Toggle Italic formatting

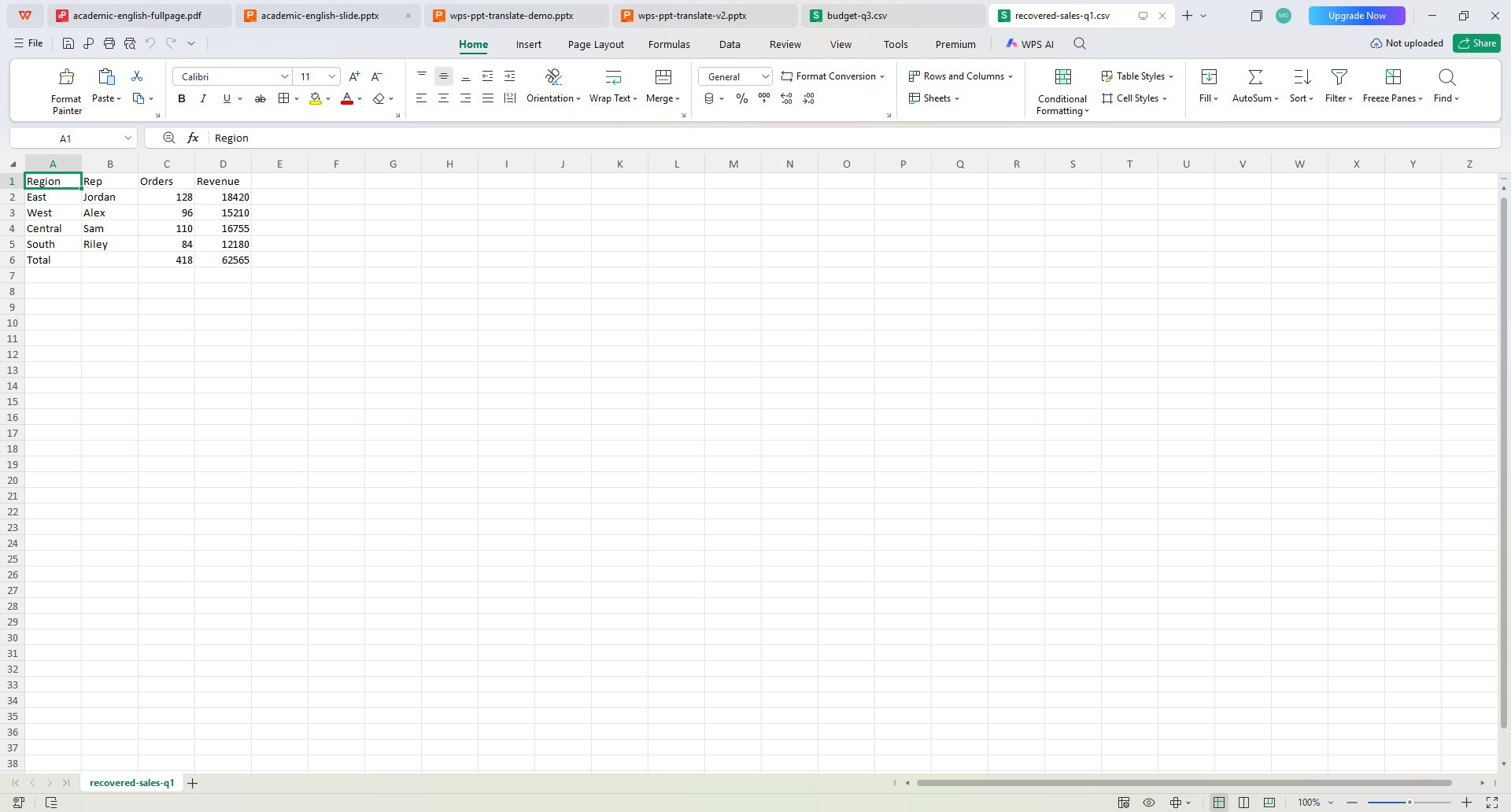[203, 98]
